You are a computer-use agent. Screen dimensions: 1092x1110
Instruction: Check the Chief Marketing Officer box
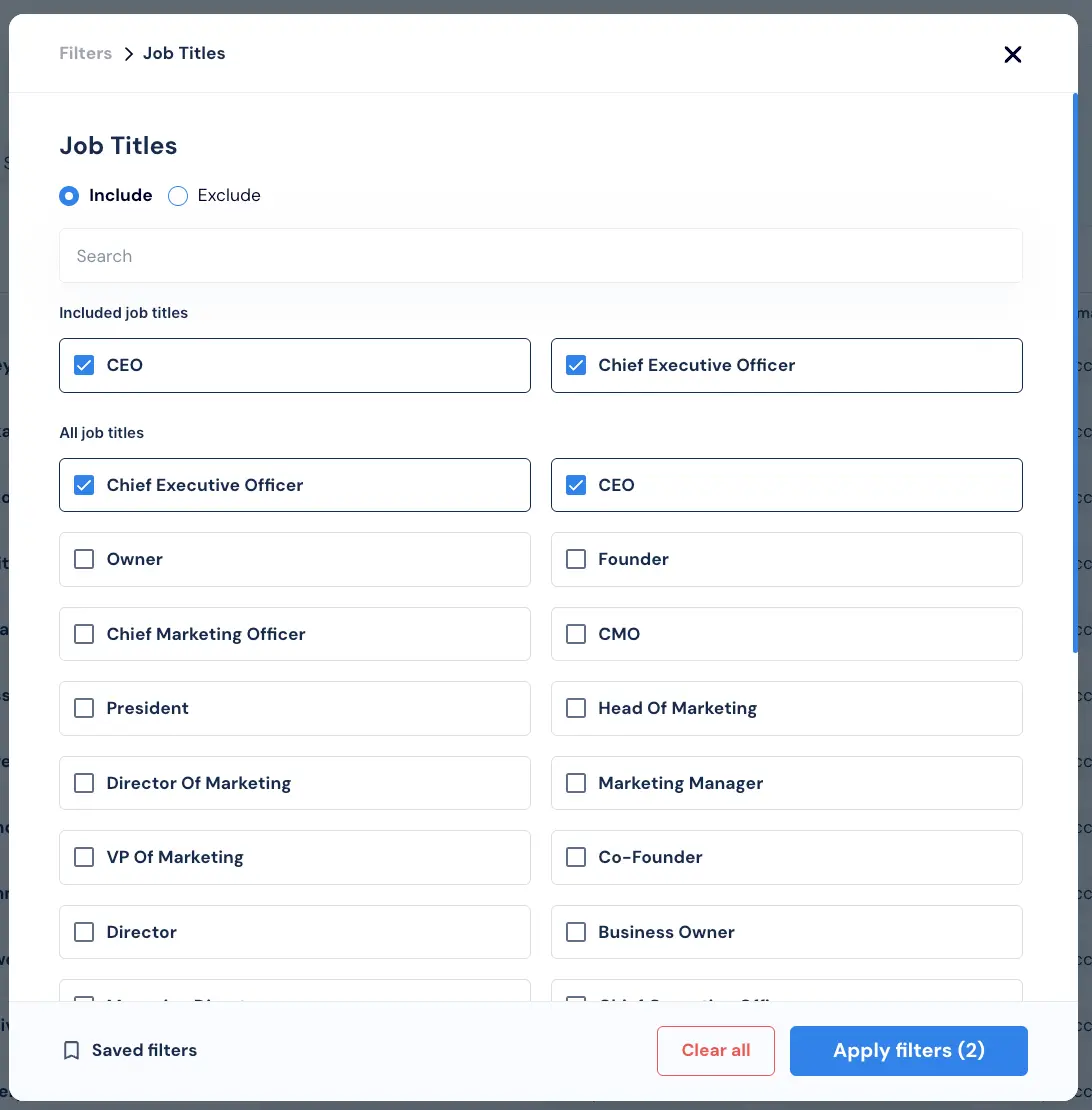[84, 634]
